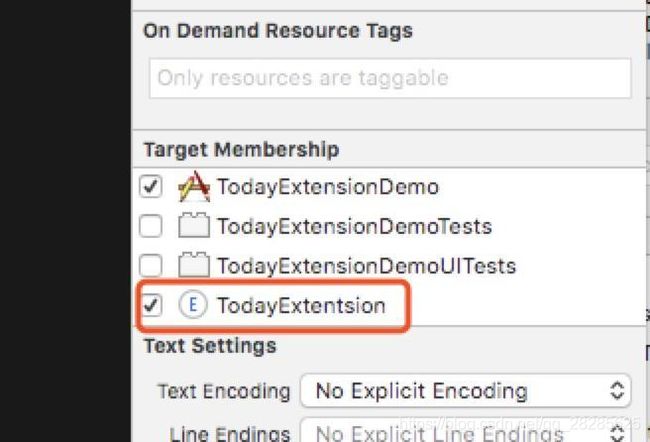Click the TodayExtentsion extension E icon

(193, 305)
